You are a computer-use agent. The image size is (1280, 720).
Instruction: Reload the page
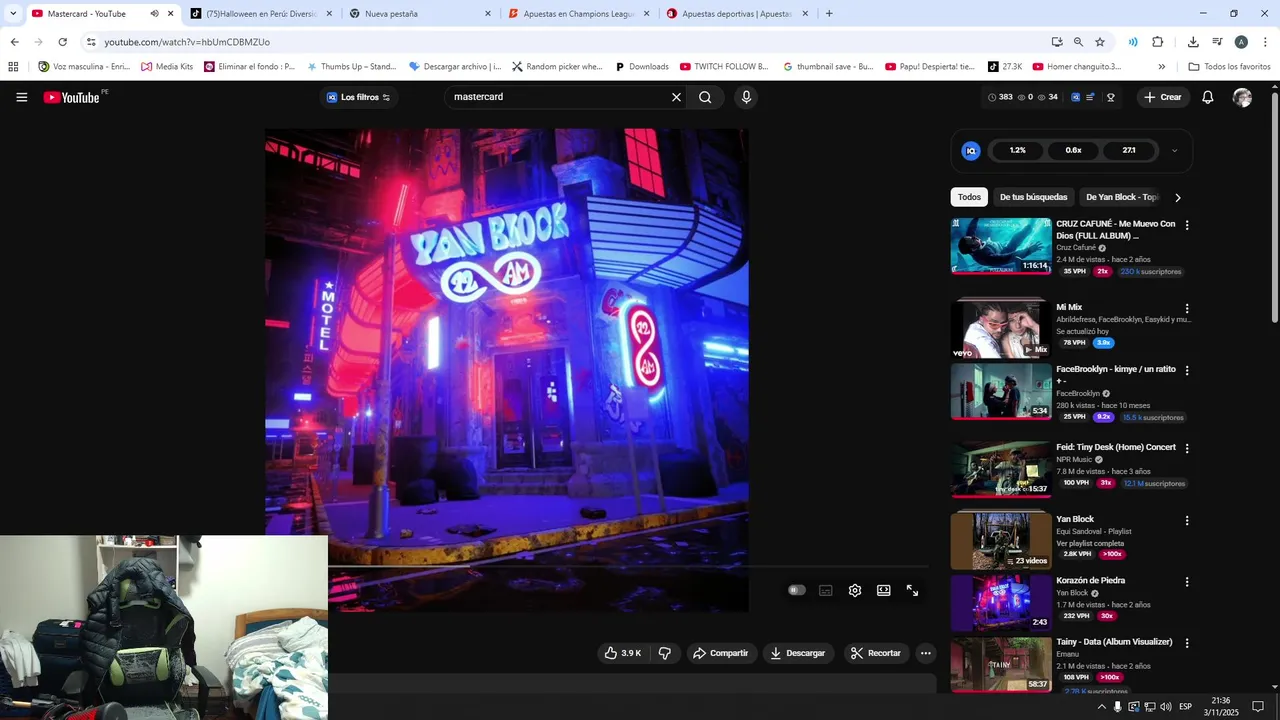tap(62, 42)
